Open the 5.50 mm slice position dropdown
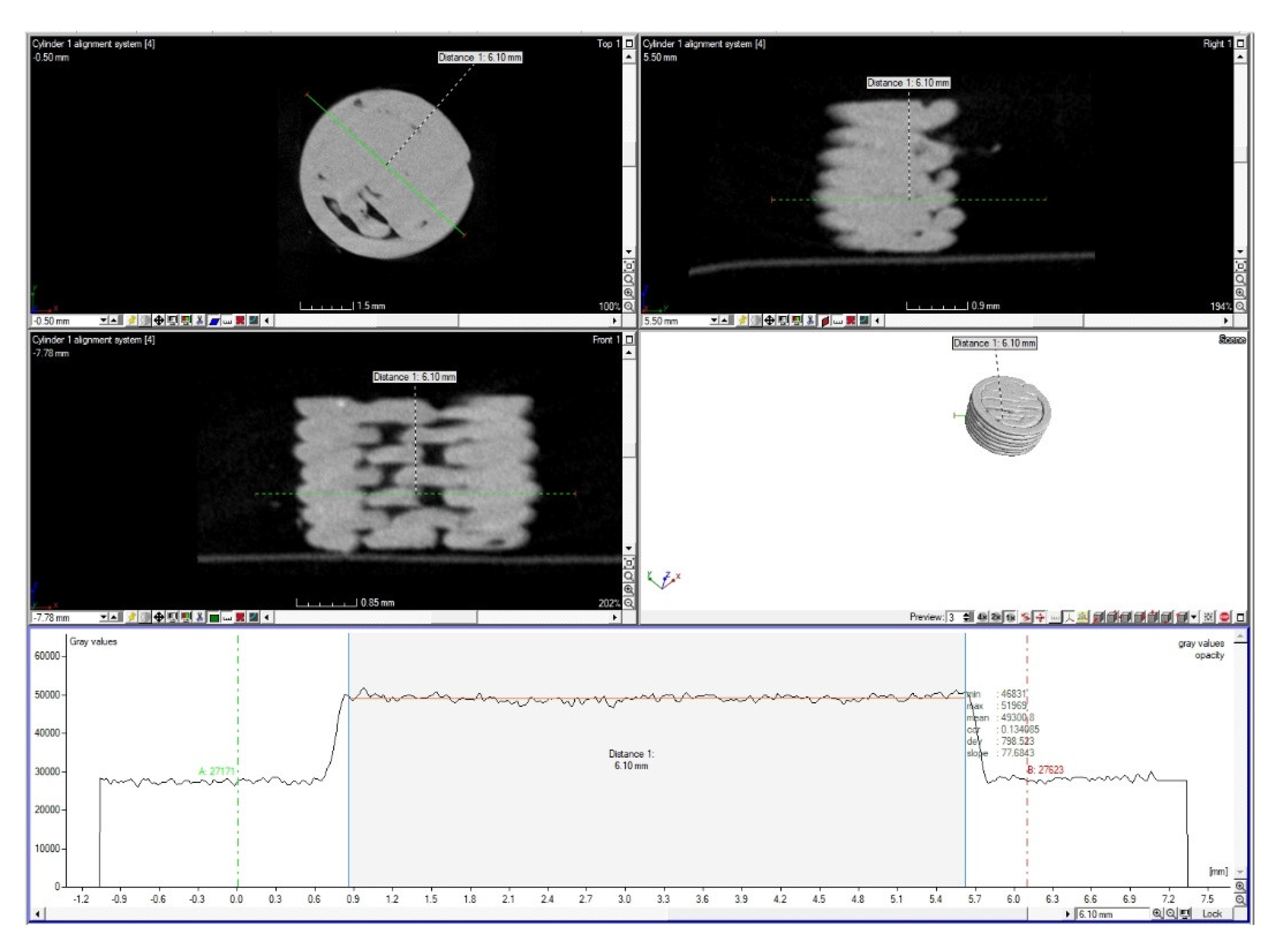 point(715,320)
